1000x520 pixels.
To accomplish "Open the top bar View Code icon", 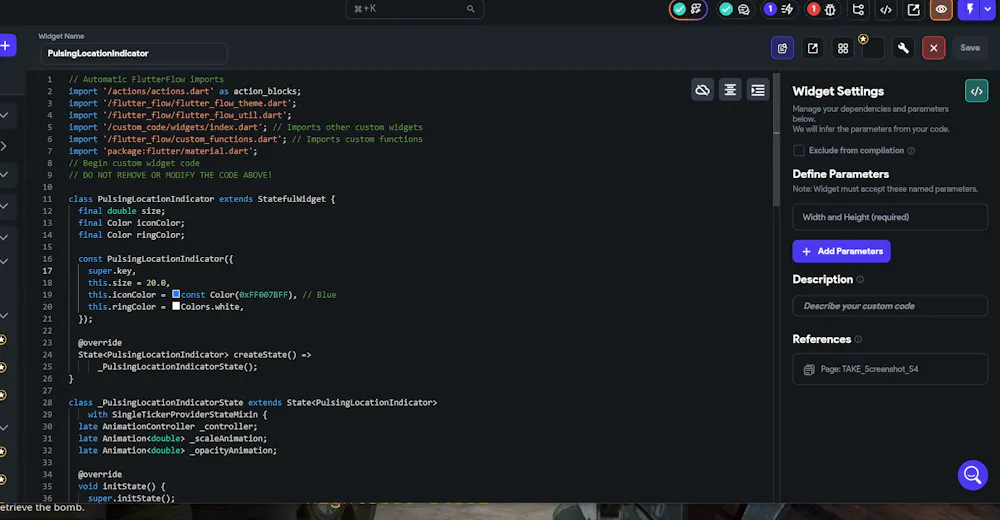I will click(x=886, y=10).
